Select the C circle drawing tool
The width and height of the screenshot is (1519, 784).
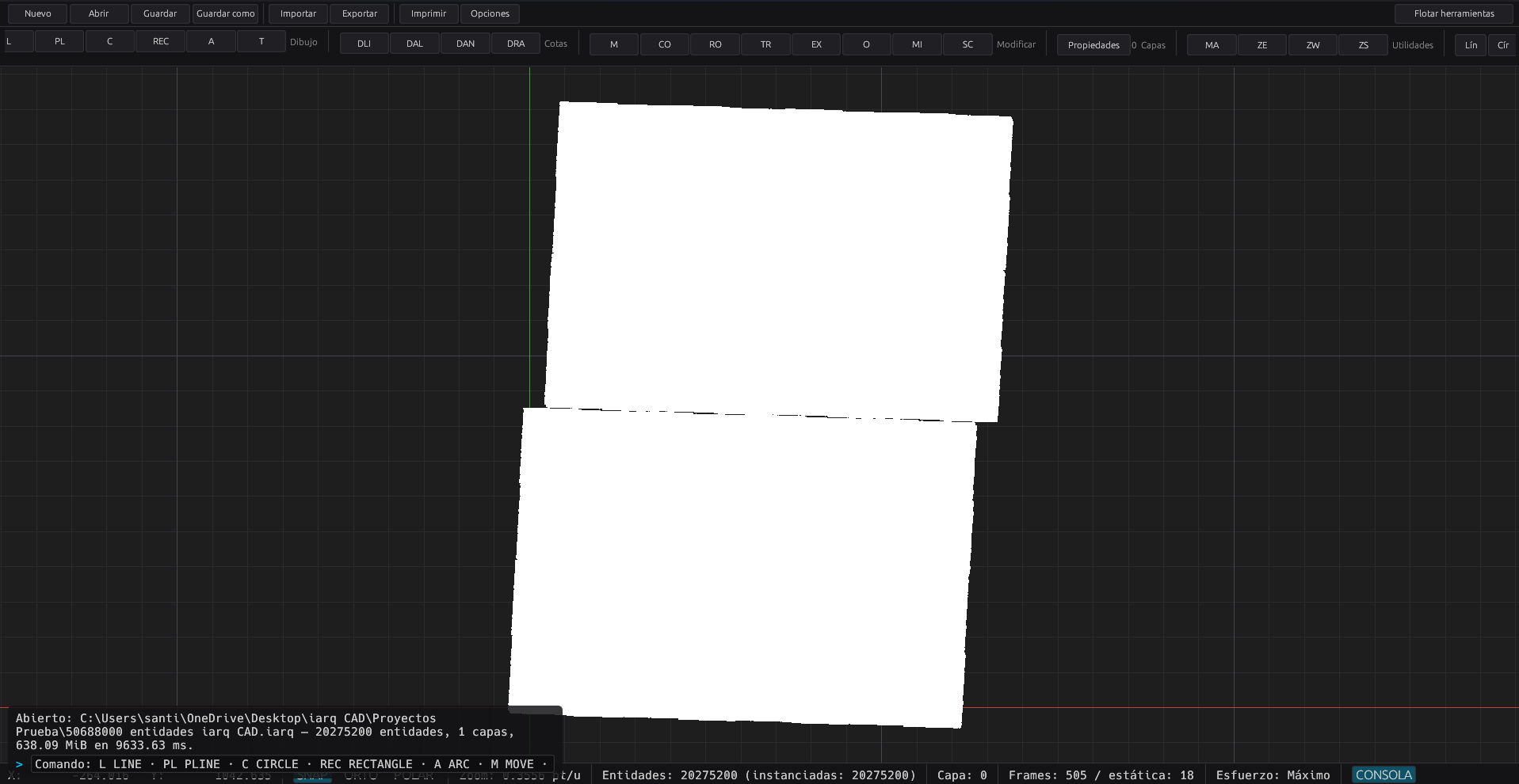point(110,41)
